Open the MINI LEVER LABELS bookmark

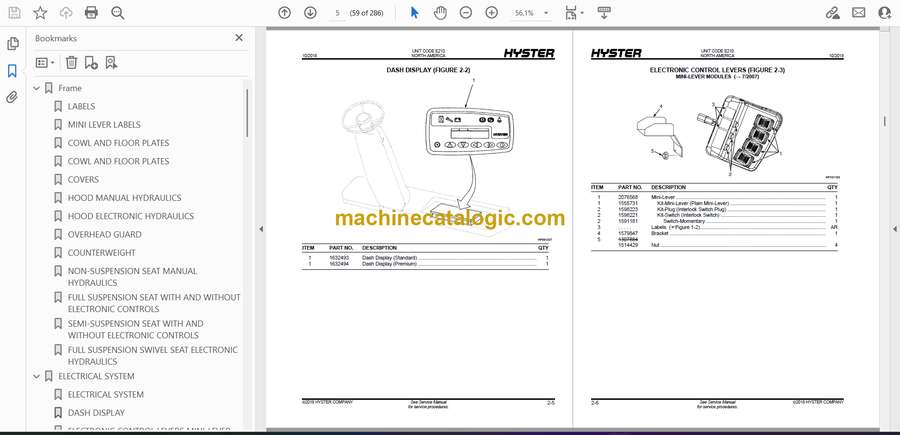[104, 125]
